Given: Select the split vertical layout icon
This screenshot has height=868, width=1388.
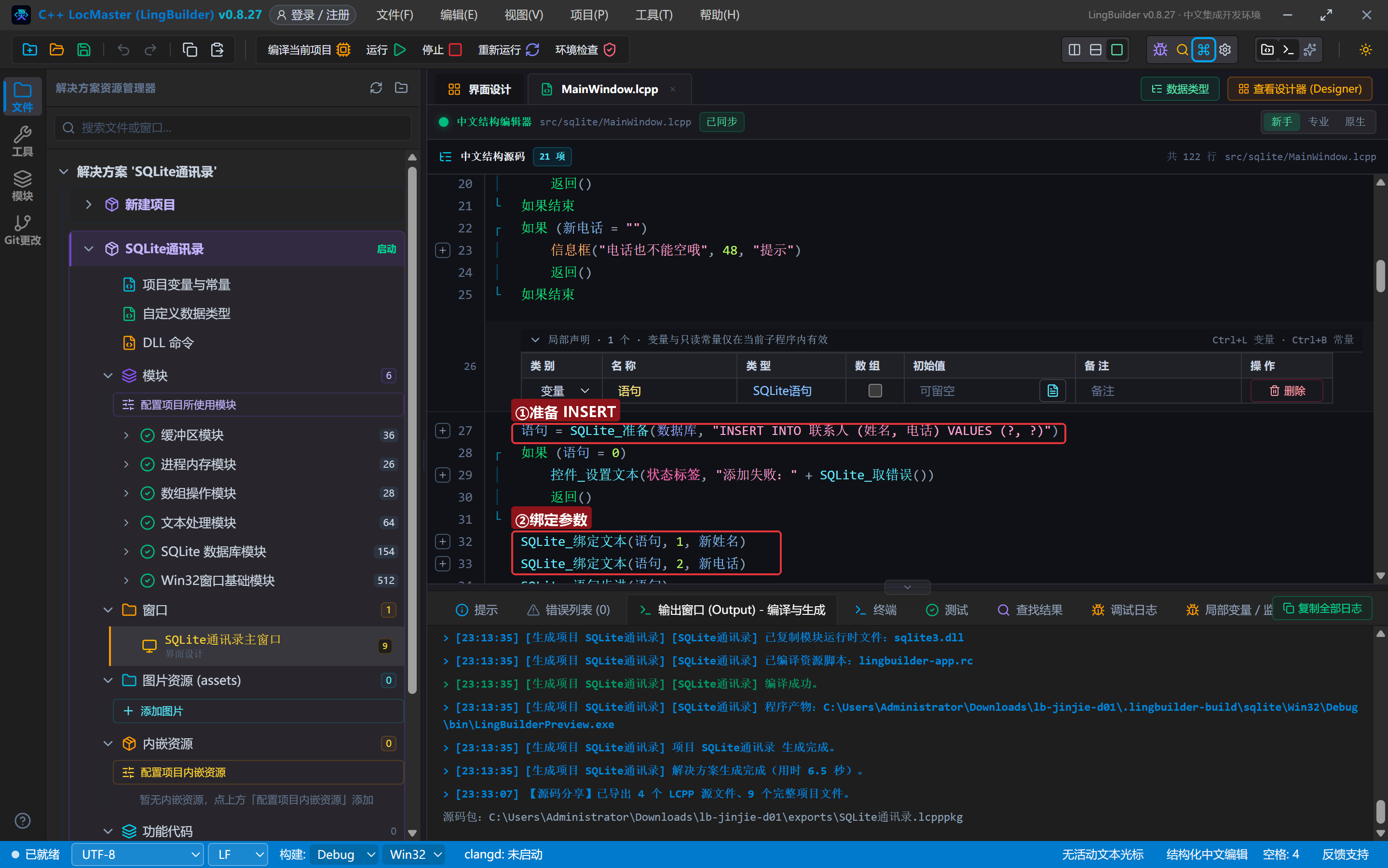Looking at the screenshot, I should [1074, 50].
